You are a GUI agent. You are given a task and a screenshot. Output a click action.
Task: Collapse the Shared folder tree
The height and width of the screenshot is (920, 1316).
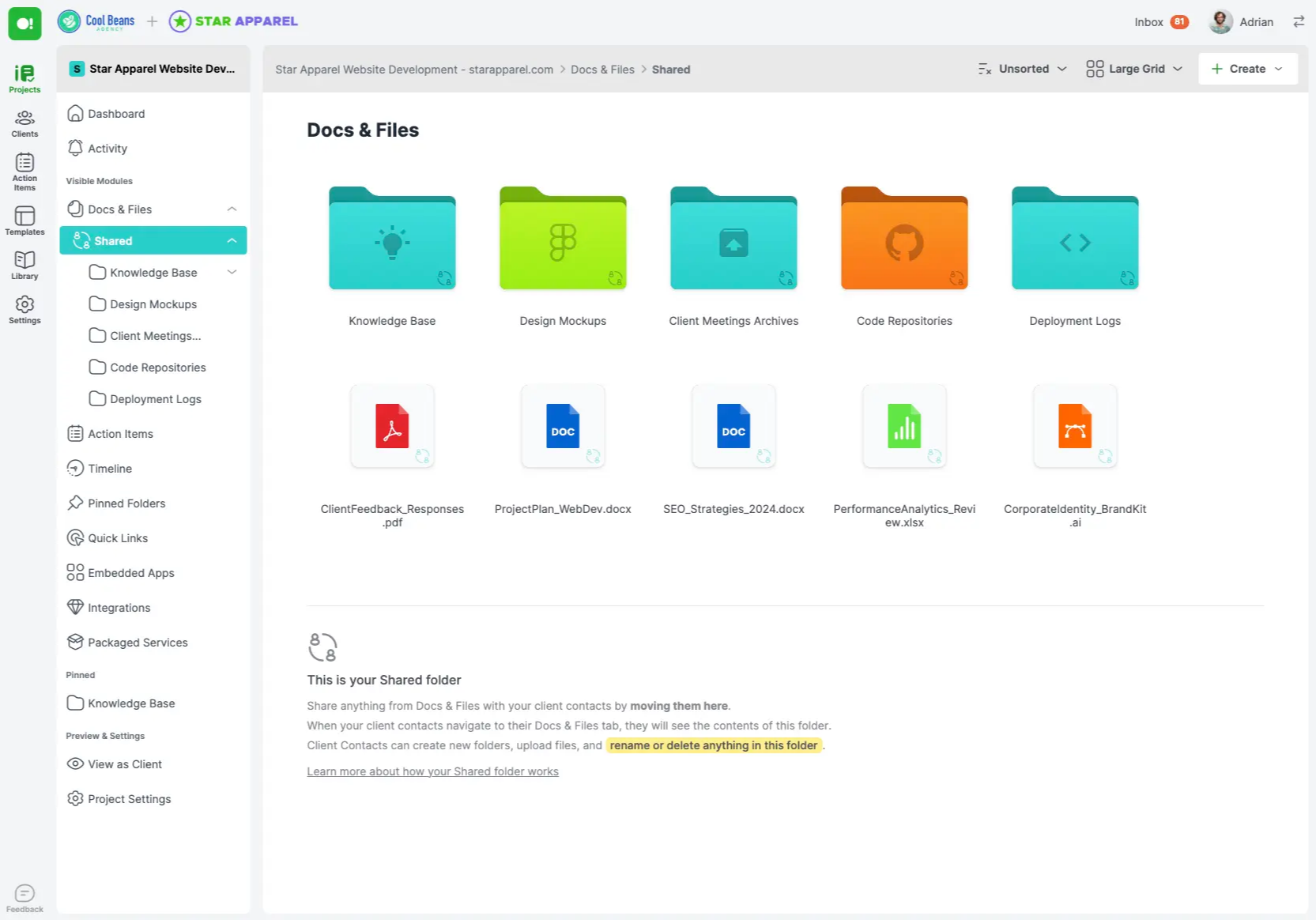pos(232,240)
